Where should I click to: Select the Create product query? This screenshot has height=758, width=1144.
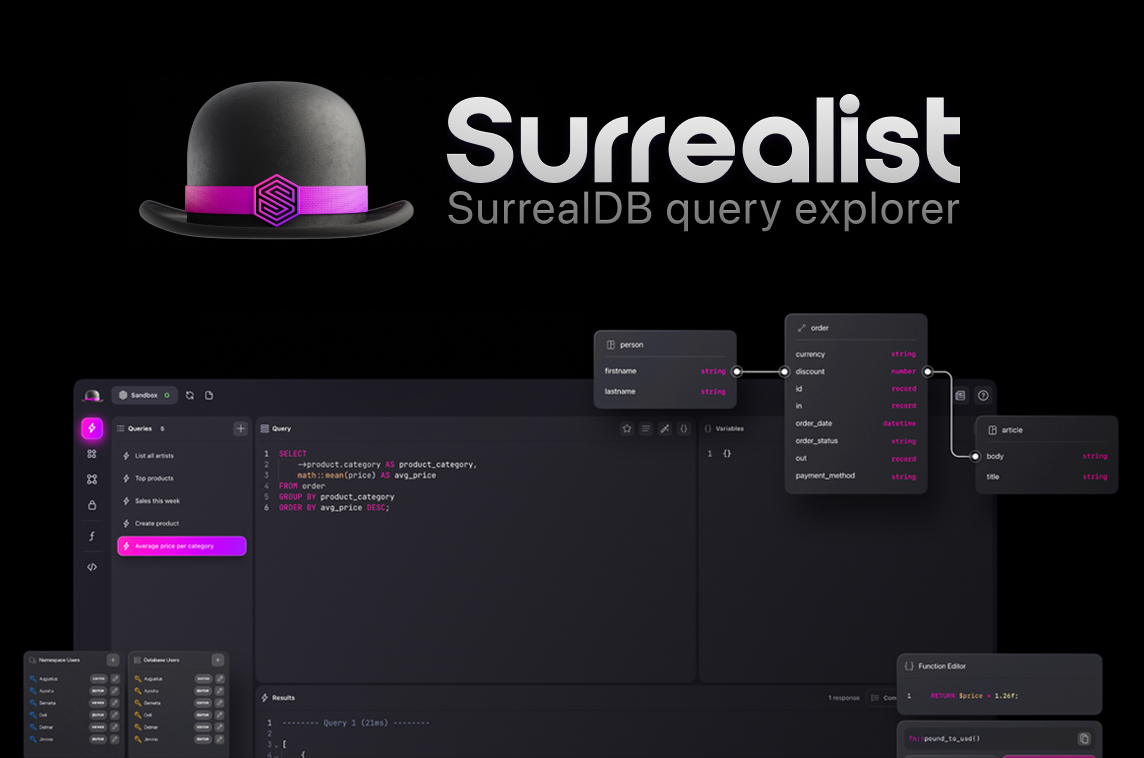point(181,524)
